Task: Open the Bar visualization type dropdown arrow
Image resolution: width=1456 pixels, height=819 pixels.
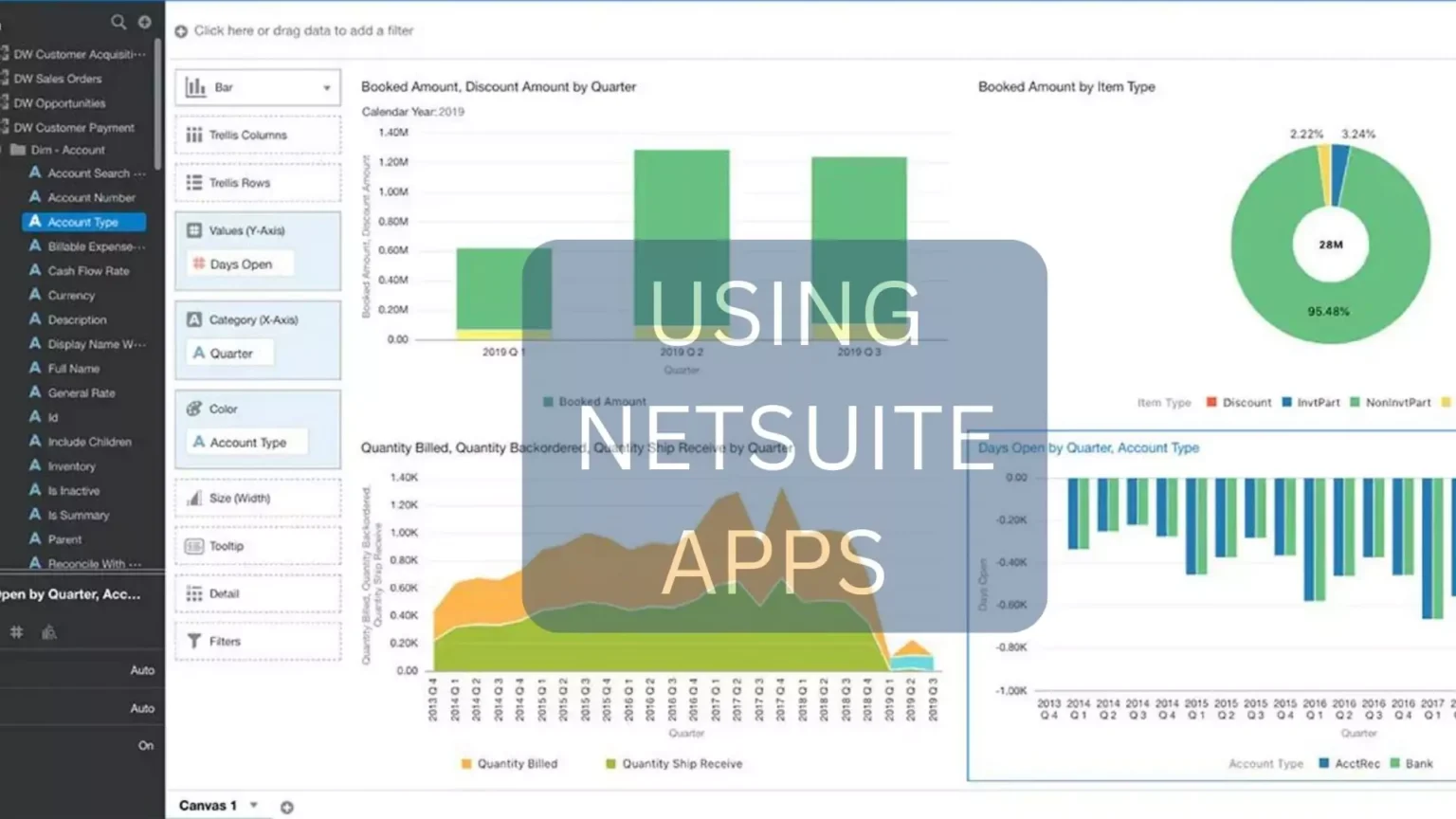Action: tap(327, 88)
